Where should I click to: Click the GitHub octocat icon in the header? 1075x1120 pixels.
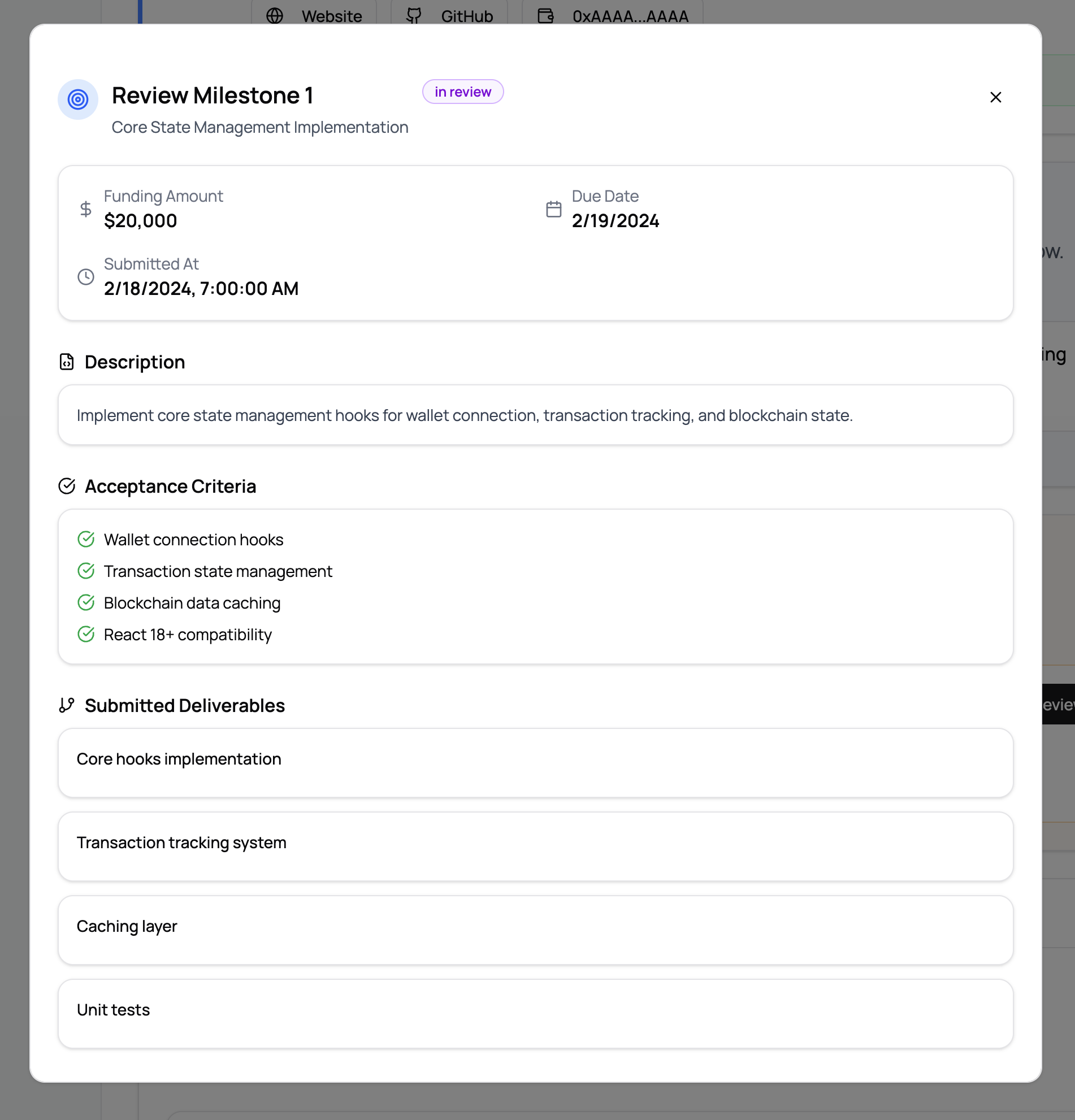tap(413, 15)
